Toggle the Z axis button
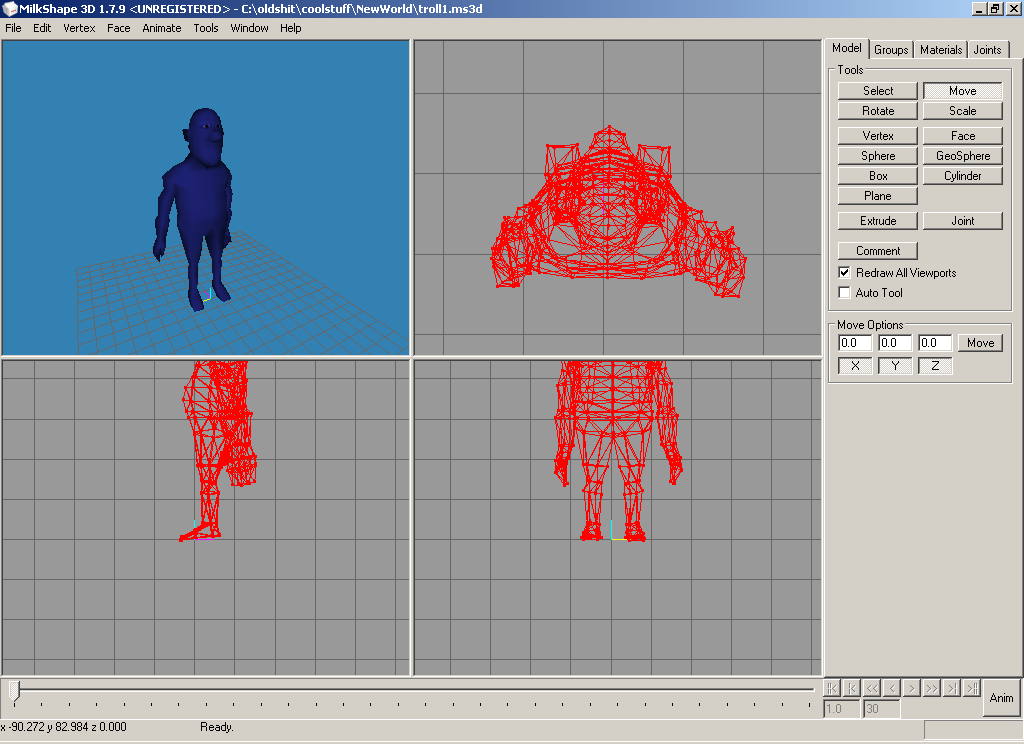The image size is (1024, 744). pyautogui.click(x=935, y=366)
